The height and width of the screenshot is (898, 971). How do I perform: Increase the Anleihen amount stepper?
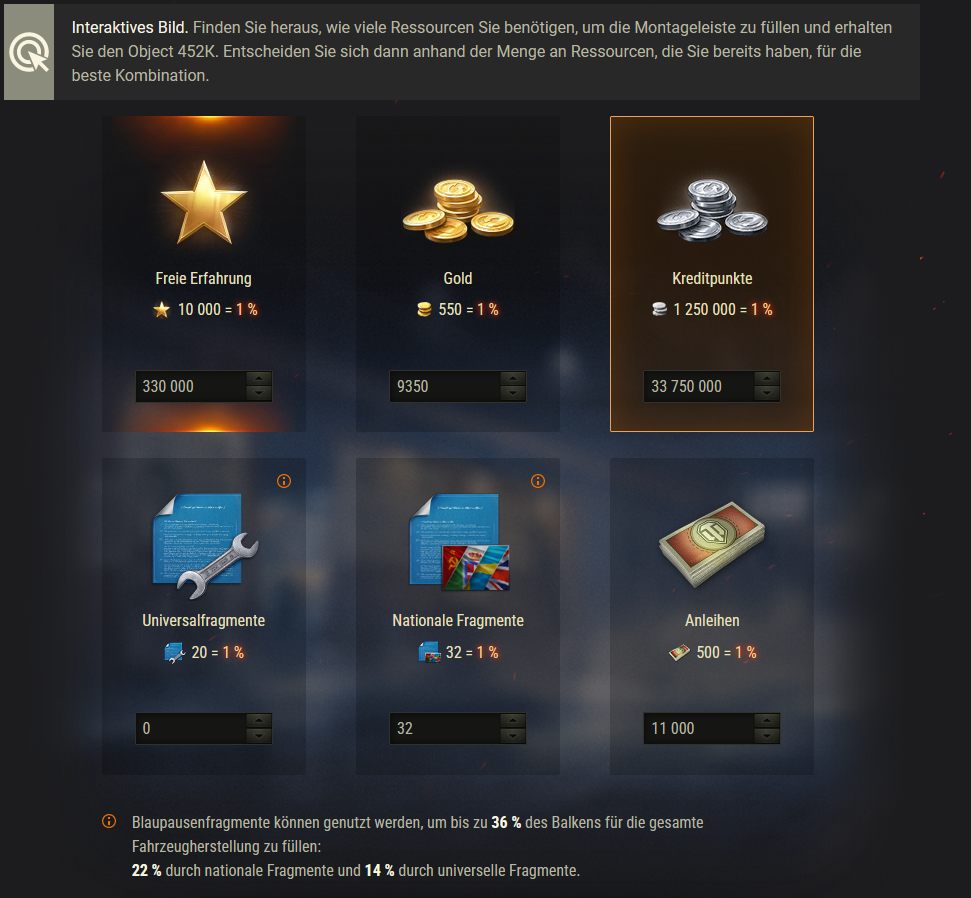click(x=767, y=721)
